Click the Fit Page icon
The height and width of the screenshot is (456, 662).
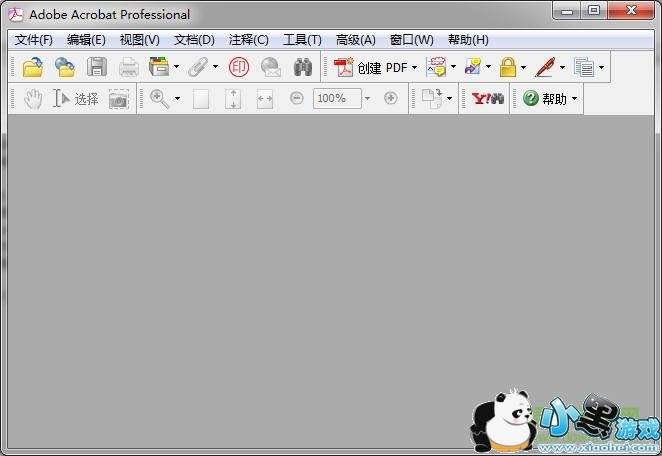tap(233, 99)
